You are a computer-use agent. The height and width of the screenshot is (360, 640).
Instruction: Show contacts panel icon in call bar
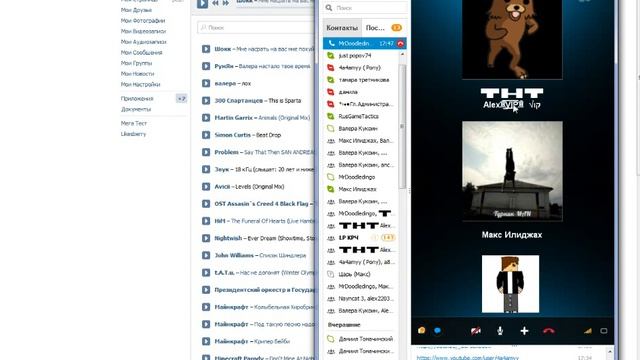pyautogui.click(x=422, y=331)
